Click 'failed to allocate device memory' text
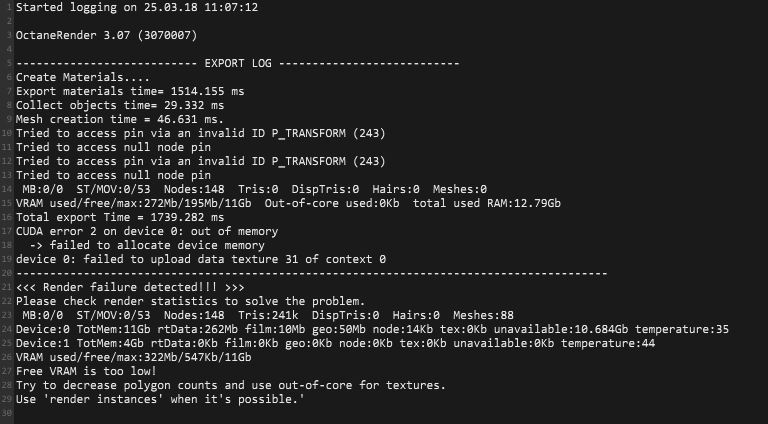 tap(151, 245)
